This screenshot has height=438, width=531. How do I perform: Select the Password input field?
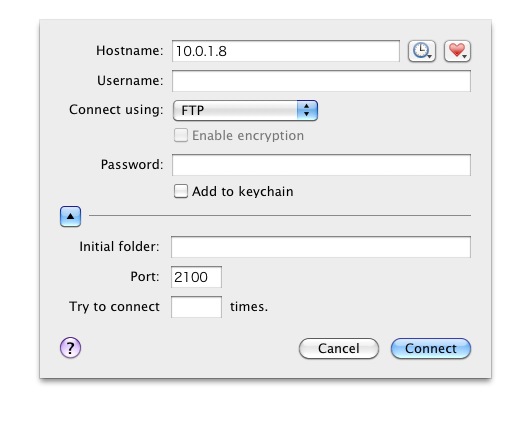(x=321, y=165)
